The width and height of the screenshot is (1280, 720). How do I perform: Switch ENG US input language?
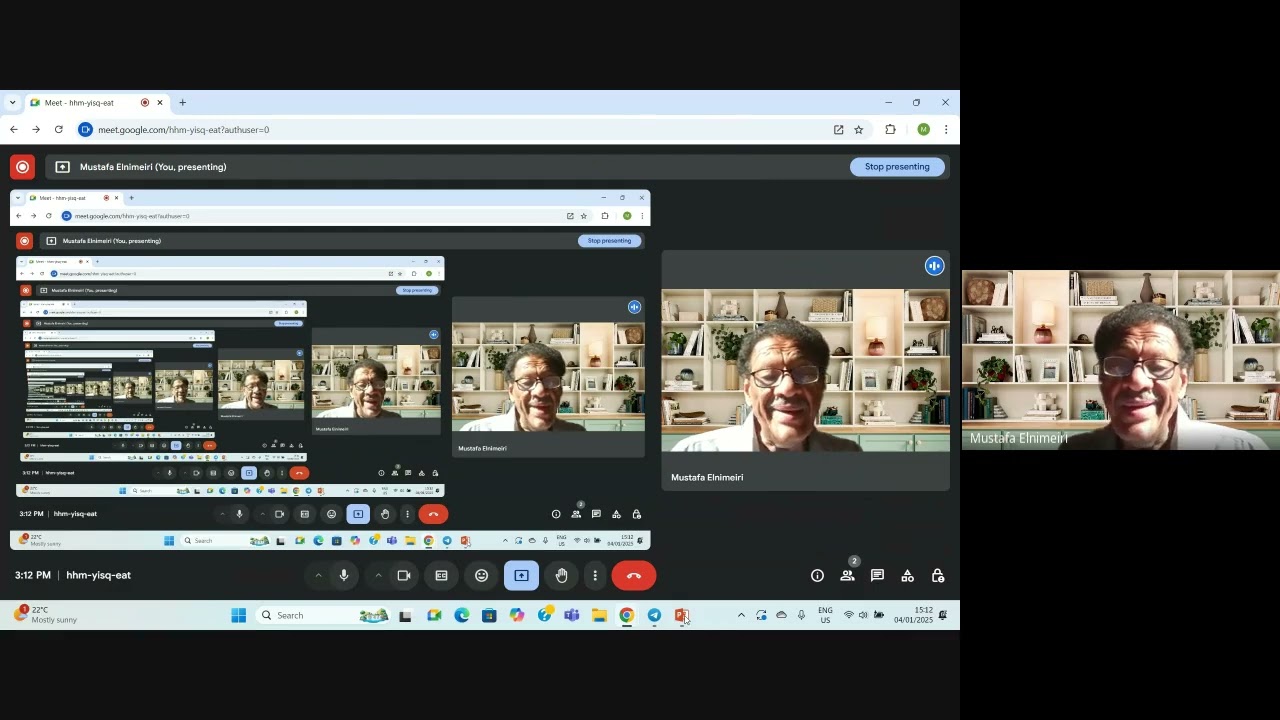coord(825,615)
